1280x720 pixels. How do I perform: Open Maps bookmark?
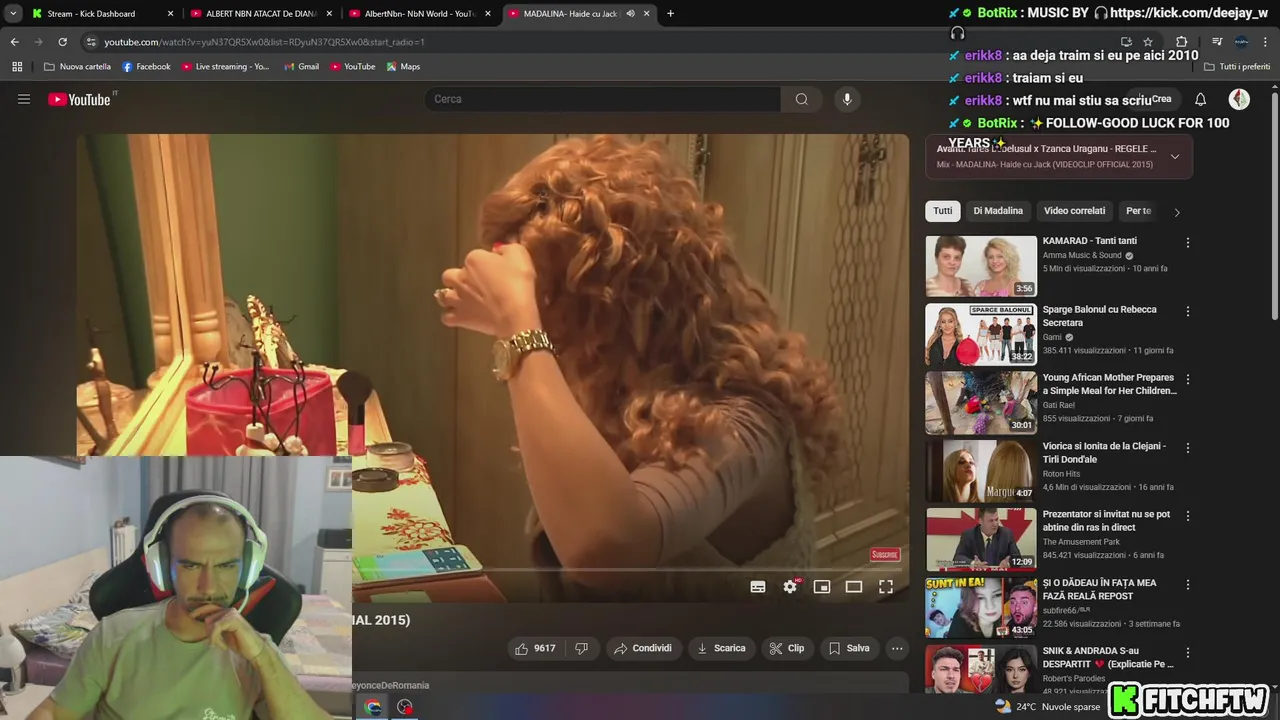pos(404,67)
